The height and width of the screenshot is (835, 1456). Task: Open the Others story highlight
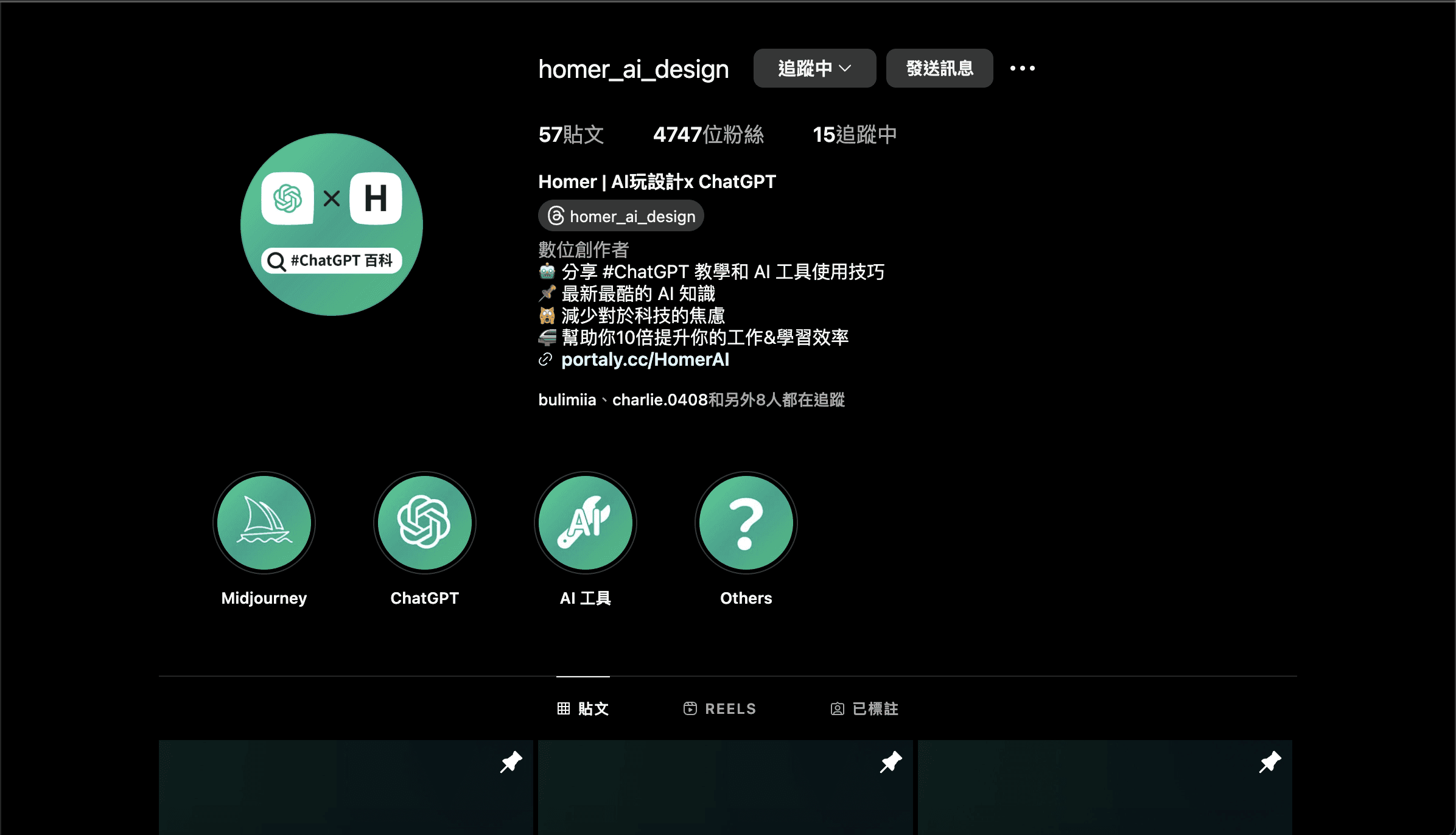coord(746,523)
